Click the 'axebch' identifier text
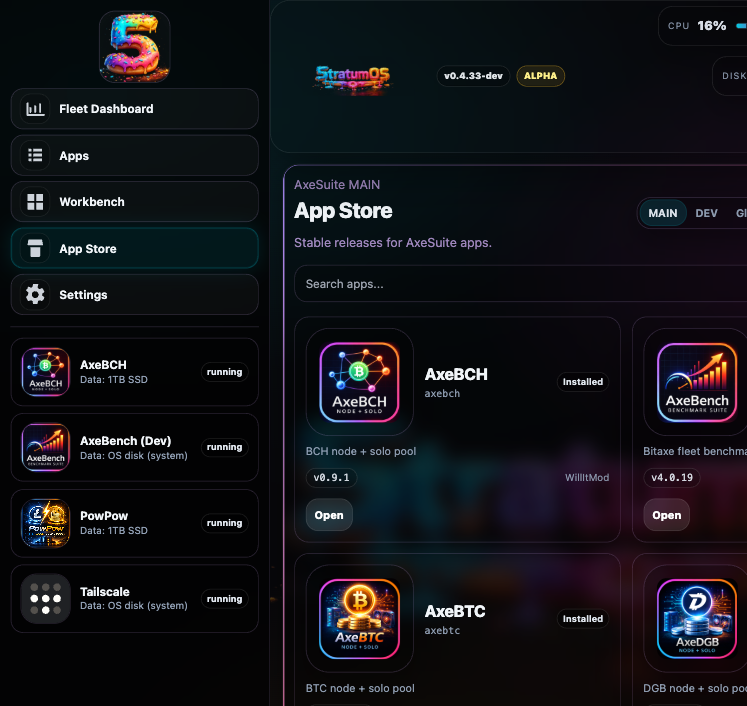 (442, 393)
